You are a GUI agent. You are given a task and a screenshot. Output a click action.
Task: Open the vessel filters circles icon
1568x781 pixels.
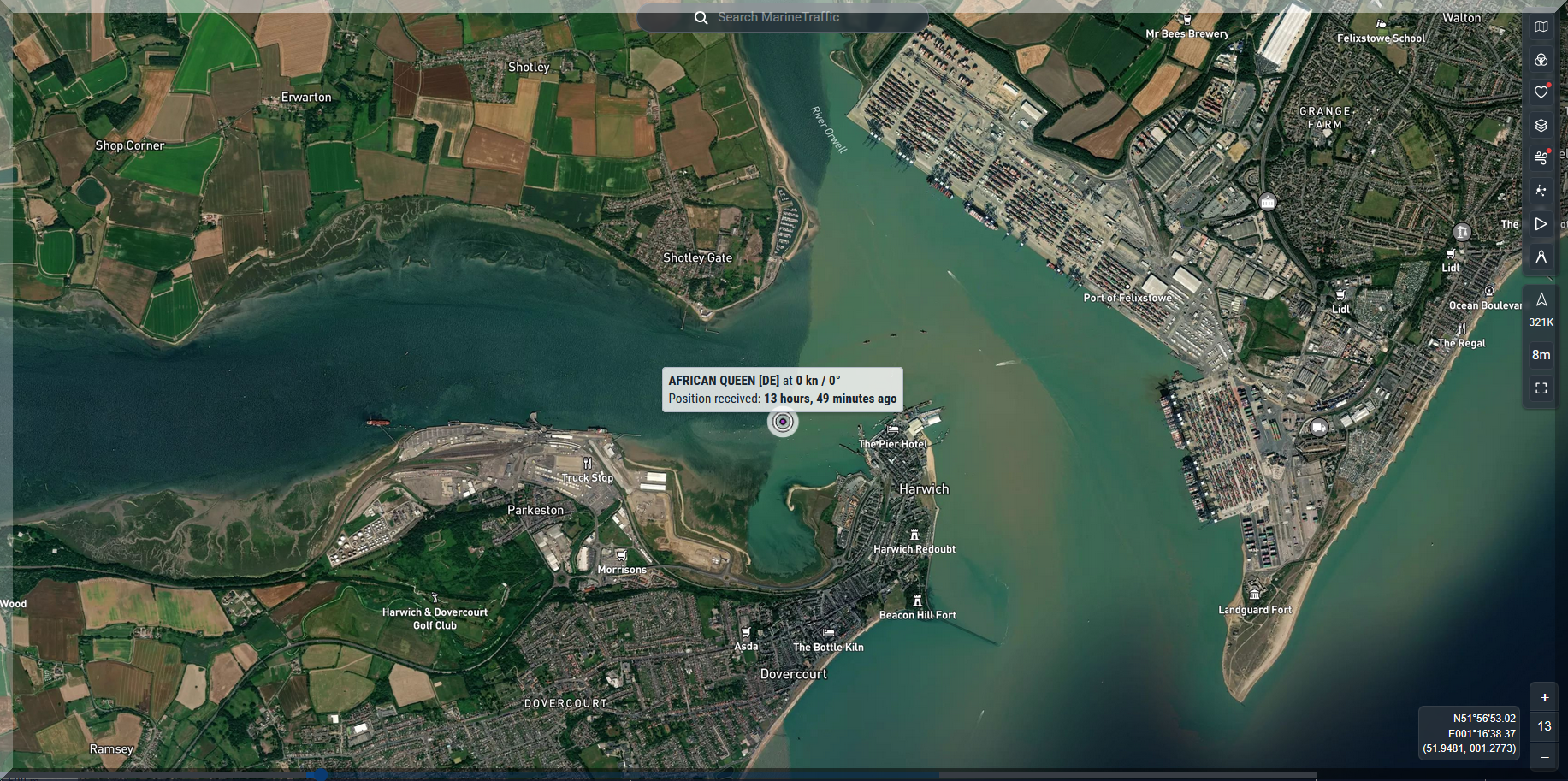(x=1541, y=60)
